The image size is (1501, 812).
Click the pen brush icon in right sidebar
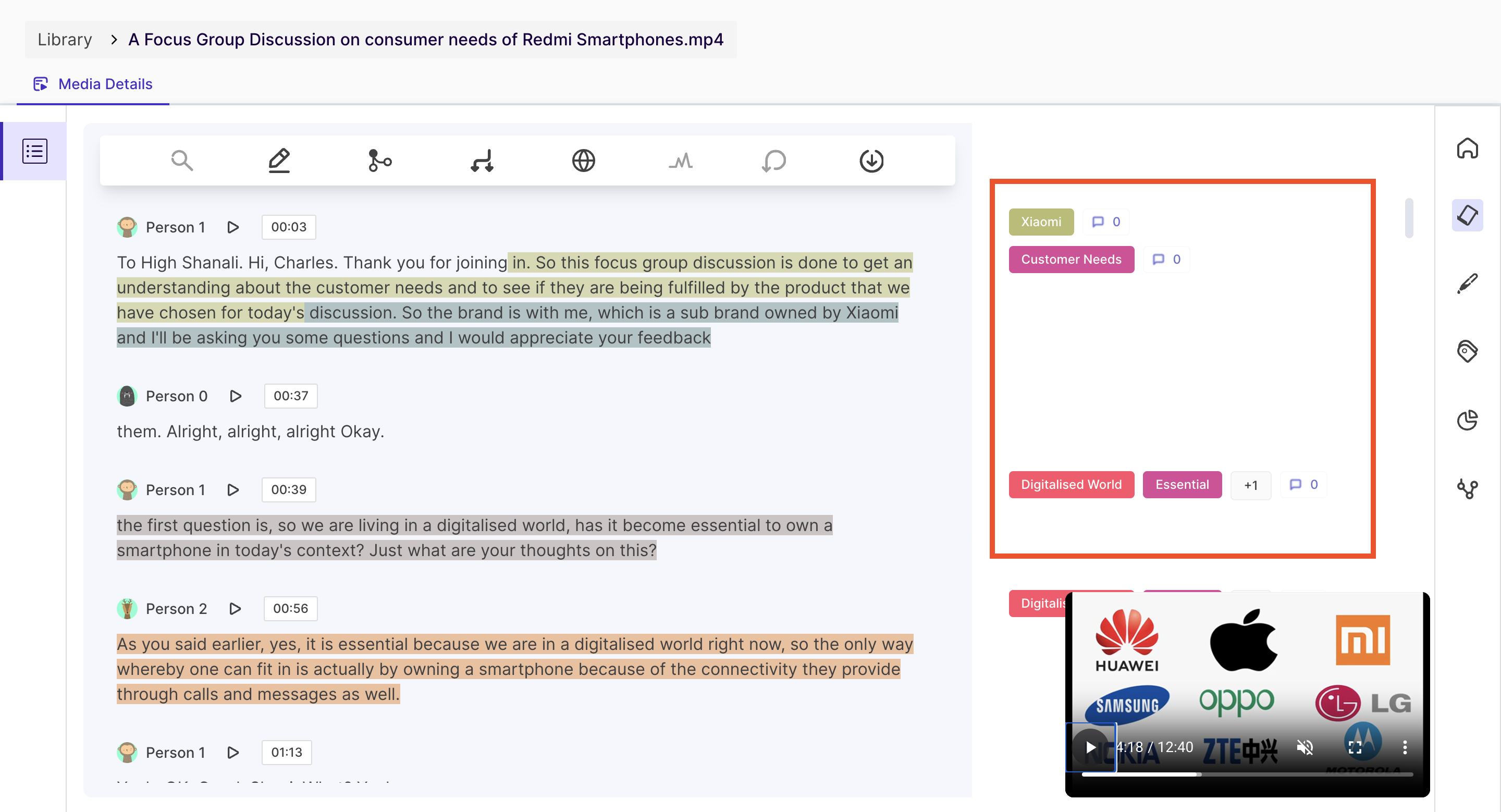pyautogui.click(x=1467, y=283)
